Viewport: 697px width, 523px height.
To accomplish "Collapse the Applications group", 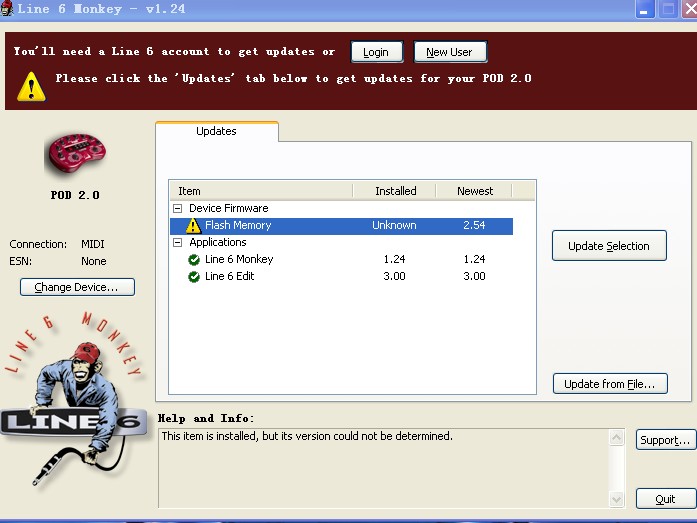I will pyautogui.click(x=177, y=242).
